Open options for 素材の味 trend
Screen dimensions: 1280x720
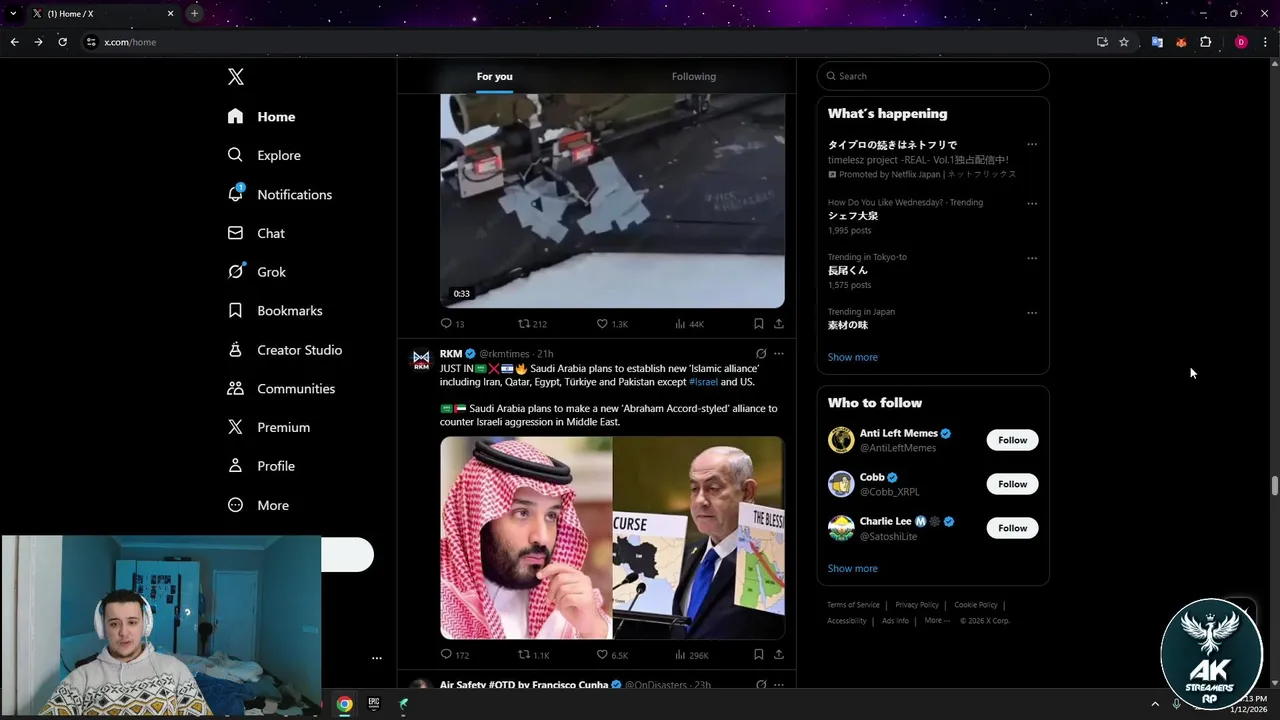coord(1032,313)
